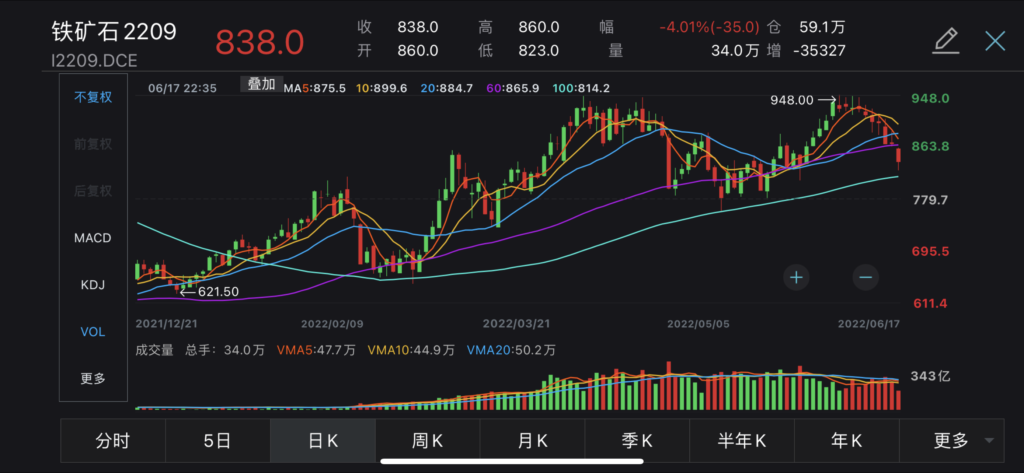Tap the 增 -35327 position change value

tap(807, 51)
